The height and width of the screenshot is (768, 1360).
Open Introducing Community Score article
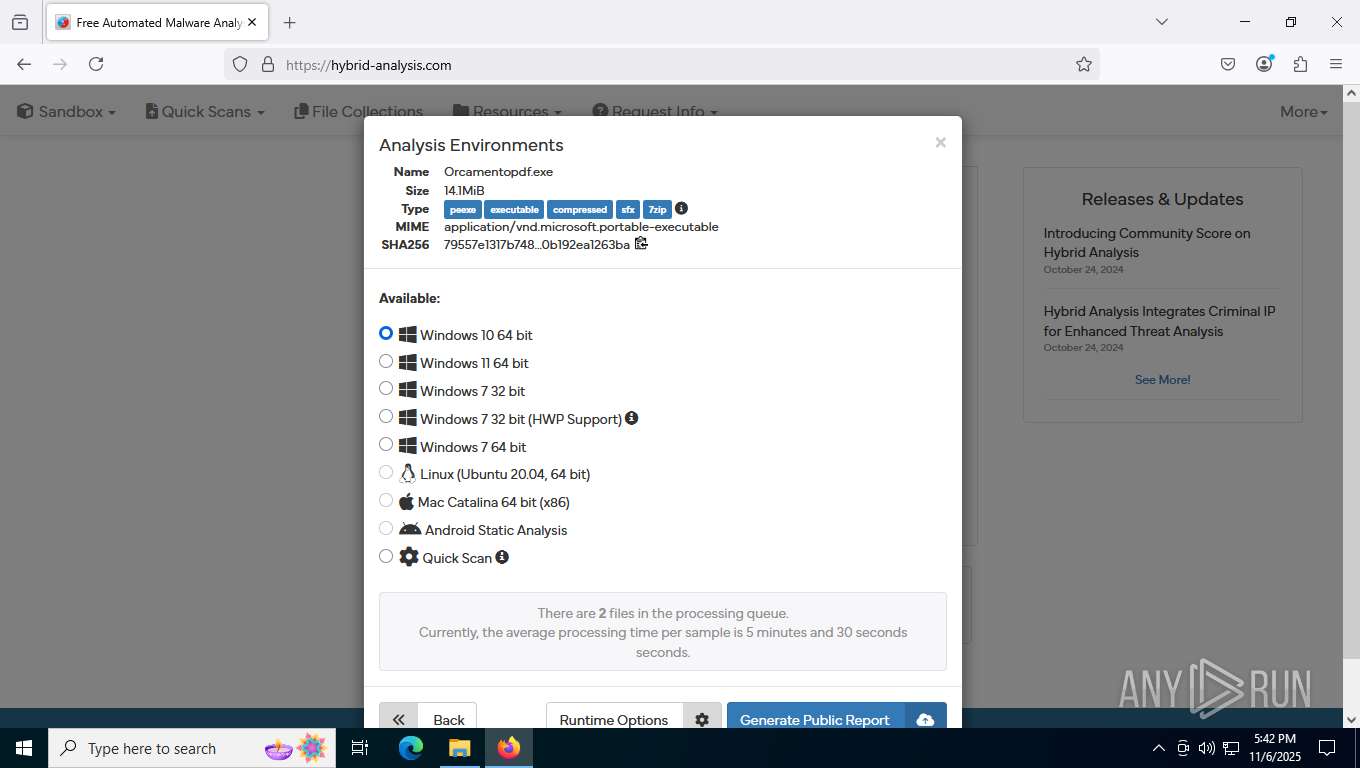[1147, 243]
